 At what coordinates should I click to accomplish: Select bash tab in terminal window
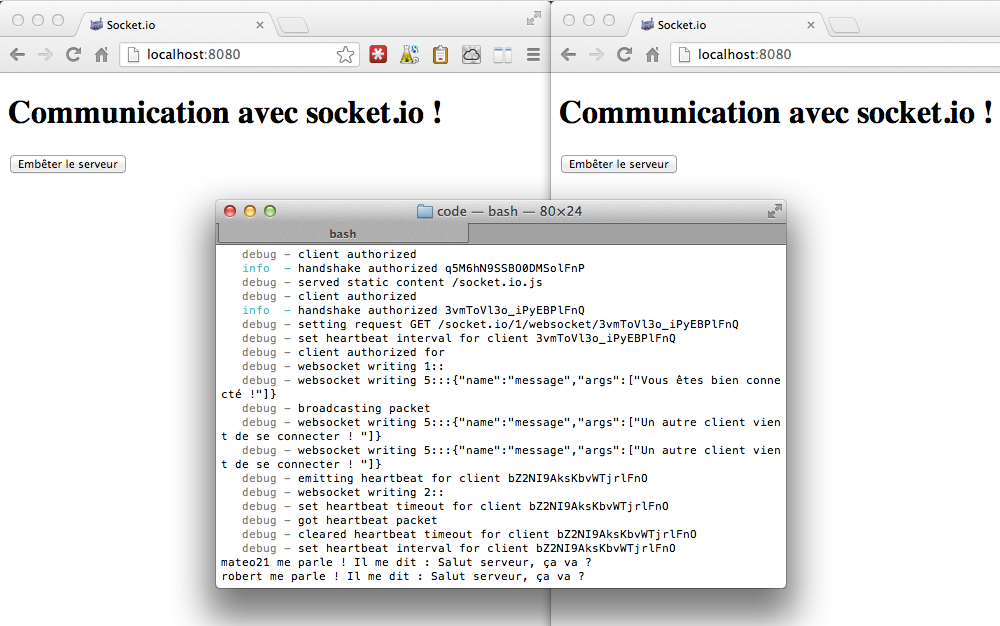342,234
